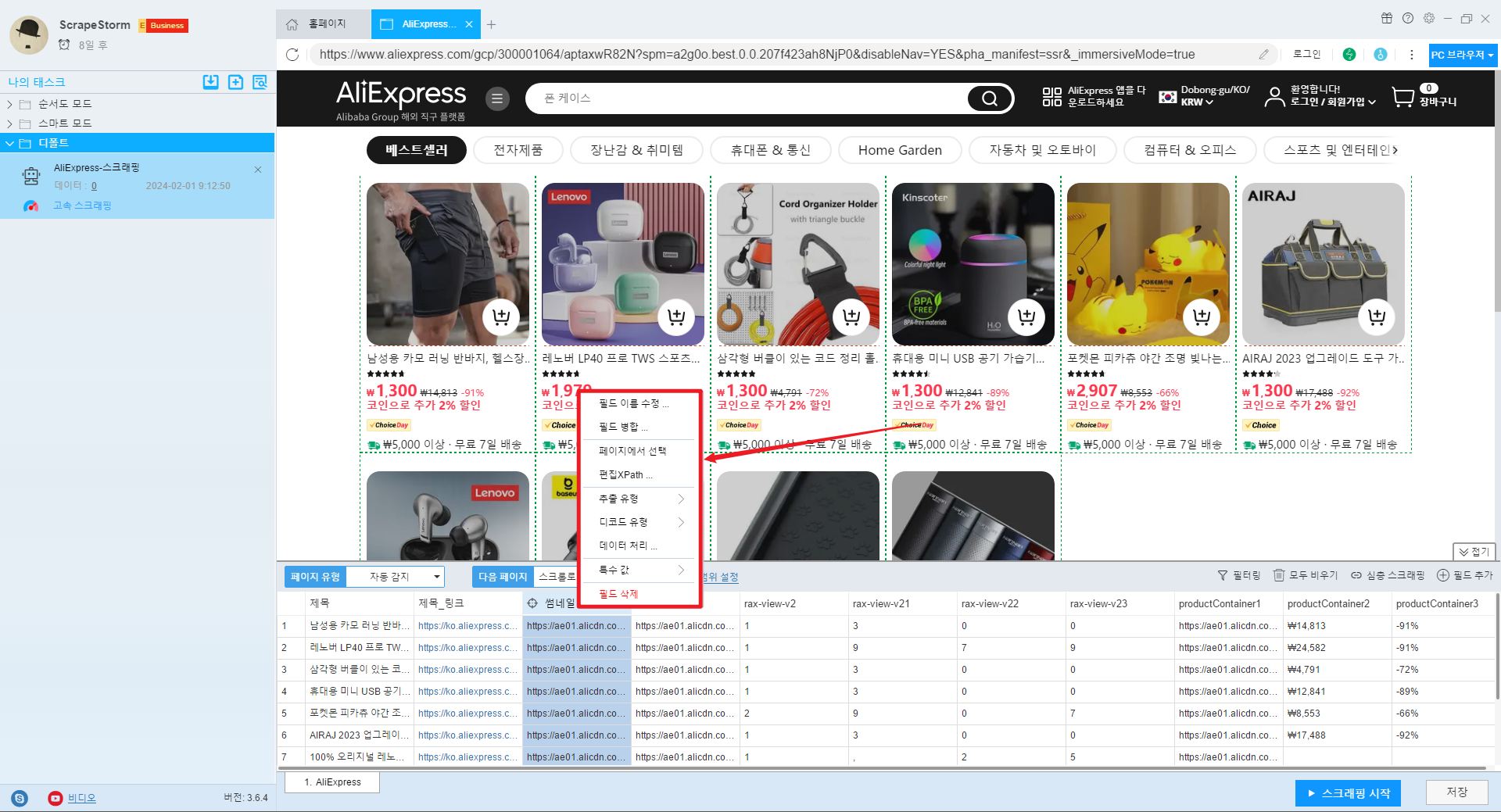Click the 심층 스크래핑 button

pos(1388,575)
